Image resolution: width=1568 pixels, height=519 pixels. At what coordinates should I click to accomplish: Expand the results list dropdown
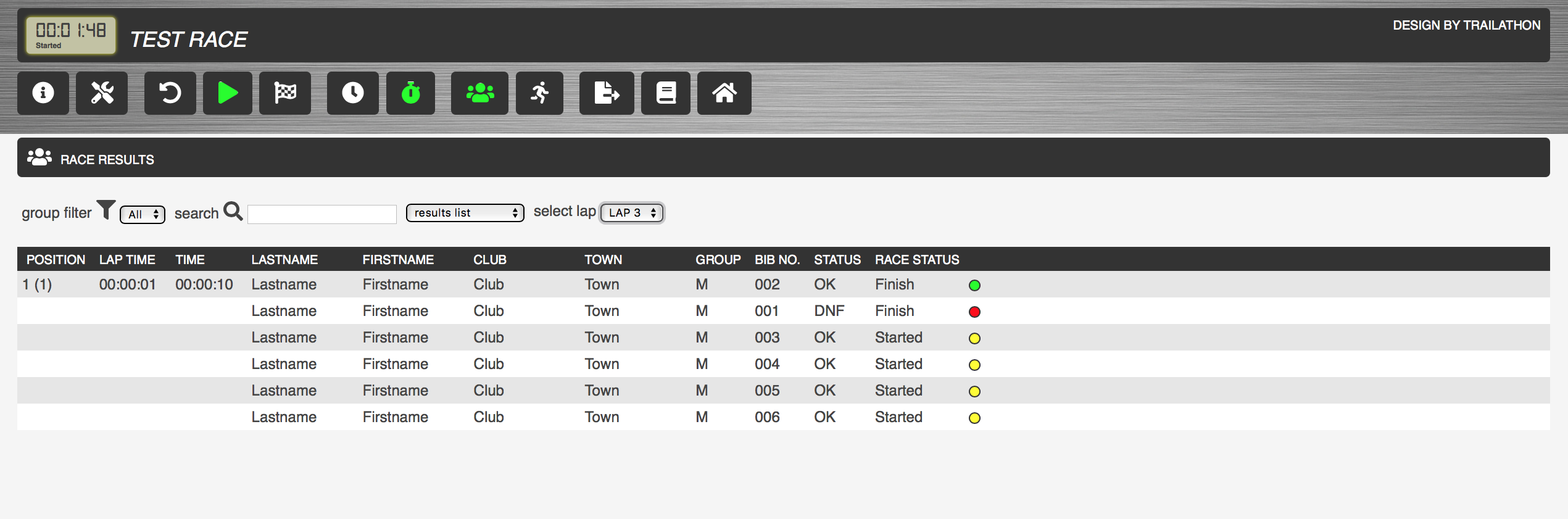click(465, 213)
